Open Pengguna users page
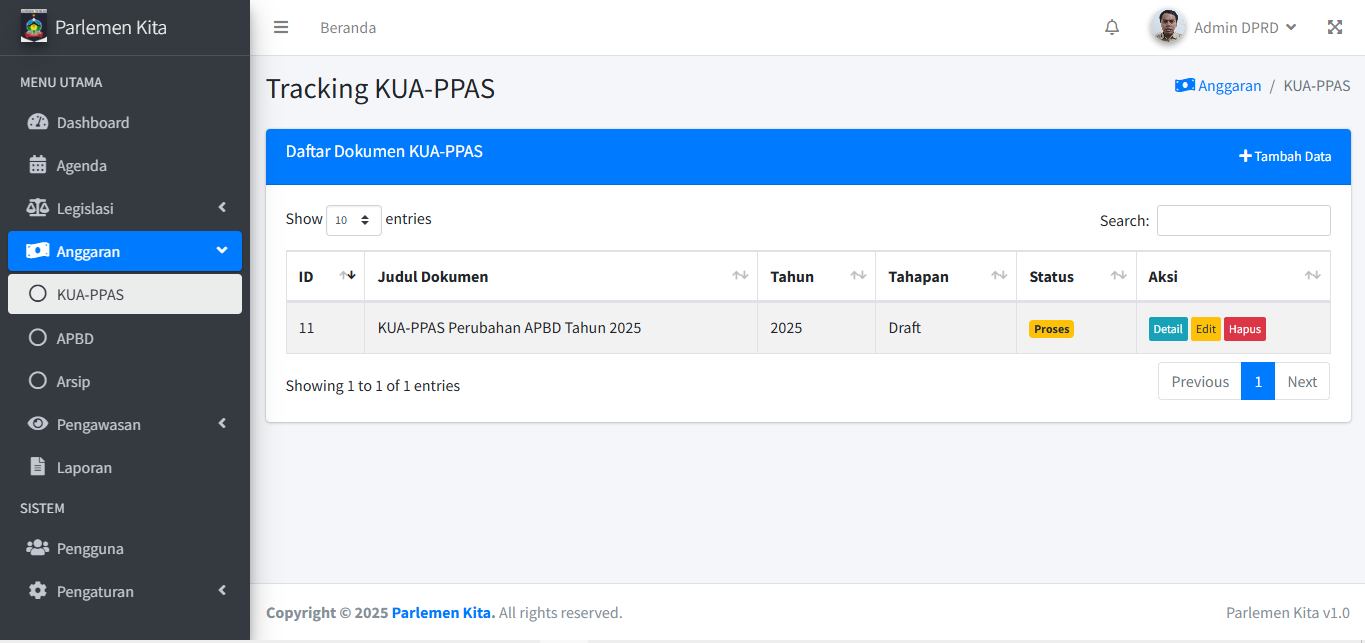 click(x=90, y=549)
